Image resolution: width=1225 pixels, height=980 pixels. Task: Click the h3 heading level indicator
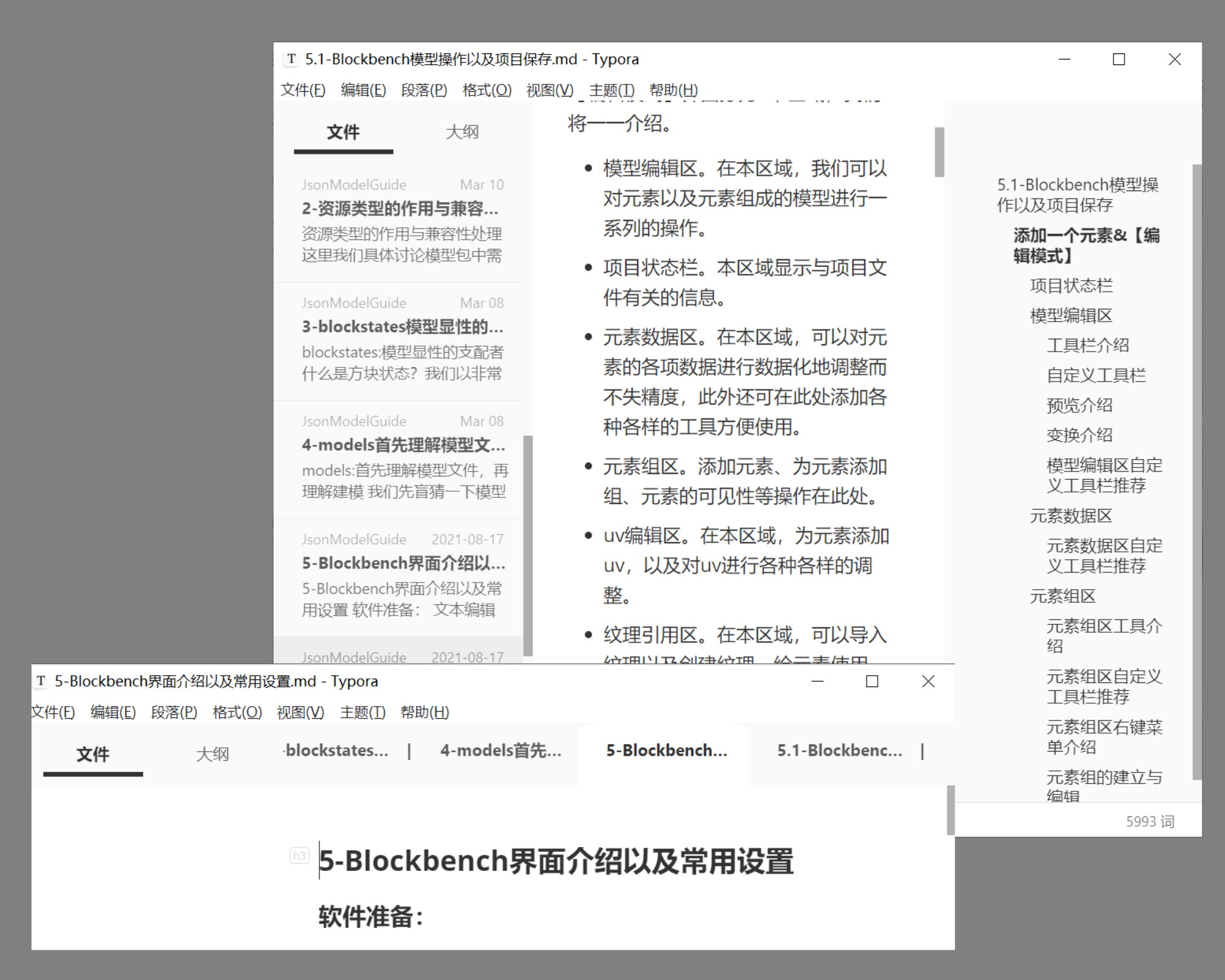pos(299,856)
